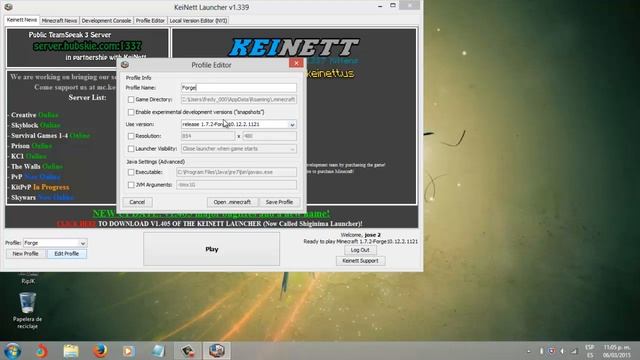This screenshot has height=360, width=640.
Task: Open the Recycle Bin (Papelera de reciclaje)
Action: pyautogui.click(x=27, y=310)
